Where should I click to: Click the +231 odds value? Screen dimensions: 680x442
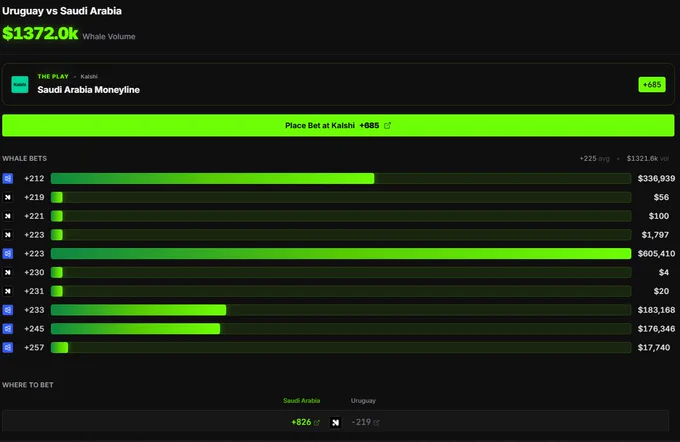coord(34,291)
